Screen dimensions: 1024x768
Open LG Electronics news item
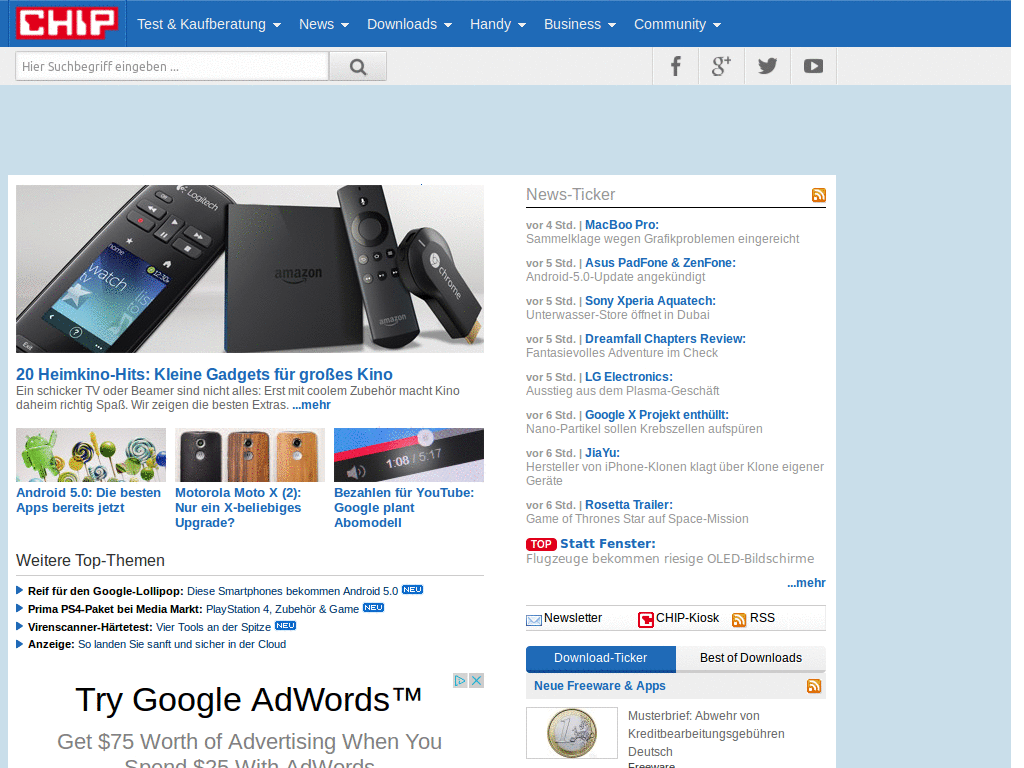click(x=629, y=377)
